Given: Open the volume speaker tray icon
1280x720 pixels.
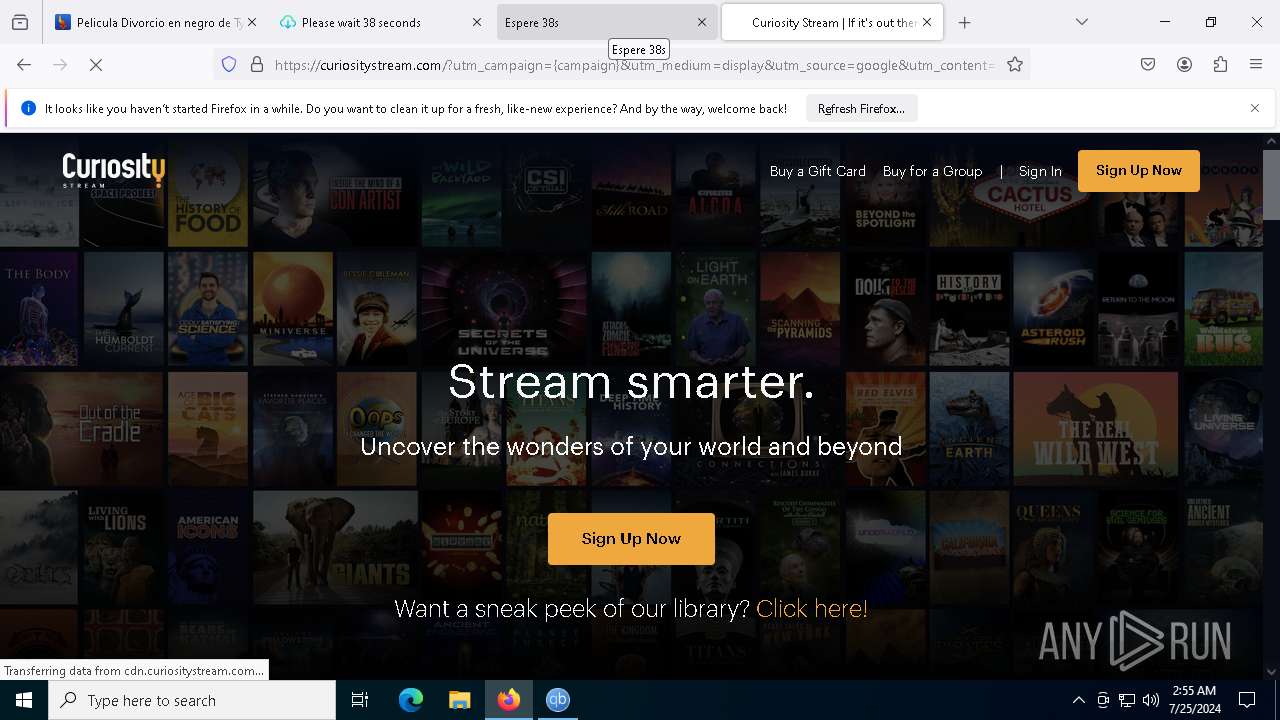Looking at the screenshot, I should [1151, 700].
